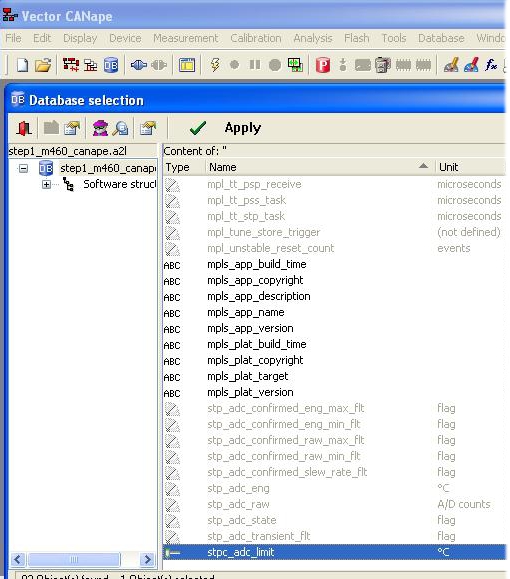Viewport: 510px width, 579px height.
Task: Click the Apply text button
Action: tap(243, 128)
